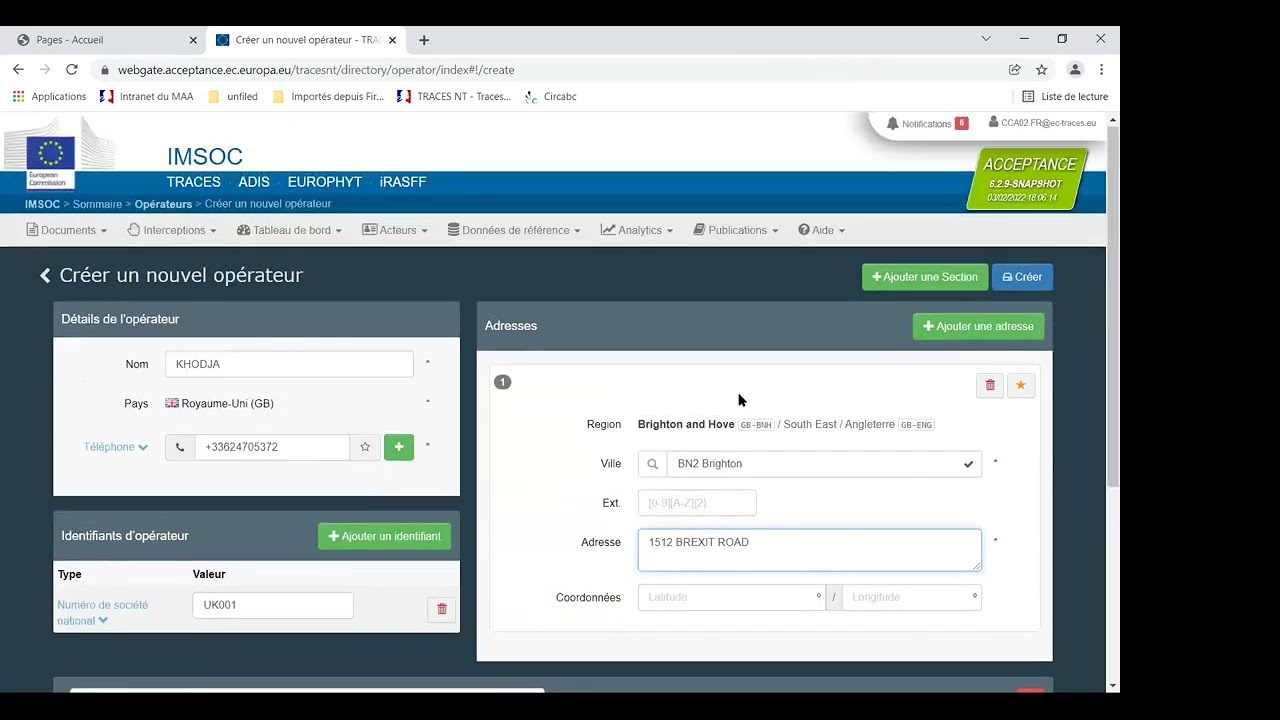Bookmark this page with browser star icon
The width and height of the screenshot is (1280, 720).
(x=1041, y=70)
